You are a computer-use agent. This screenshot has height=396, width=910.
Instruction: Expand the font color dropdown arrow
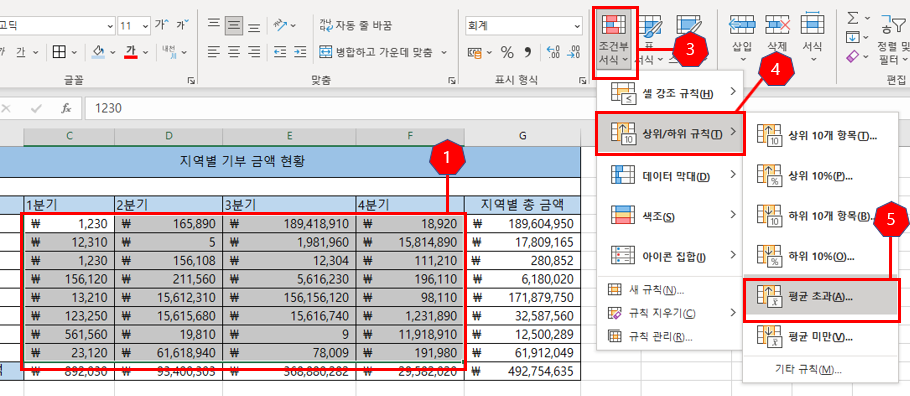click(x=146, y=52)
